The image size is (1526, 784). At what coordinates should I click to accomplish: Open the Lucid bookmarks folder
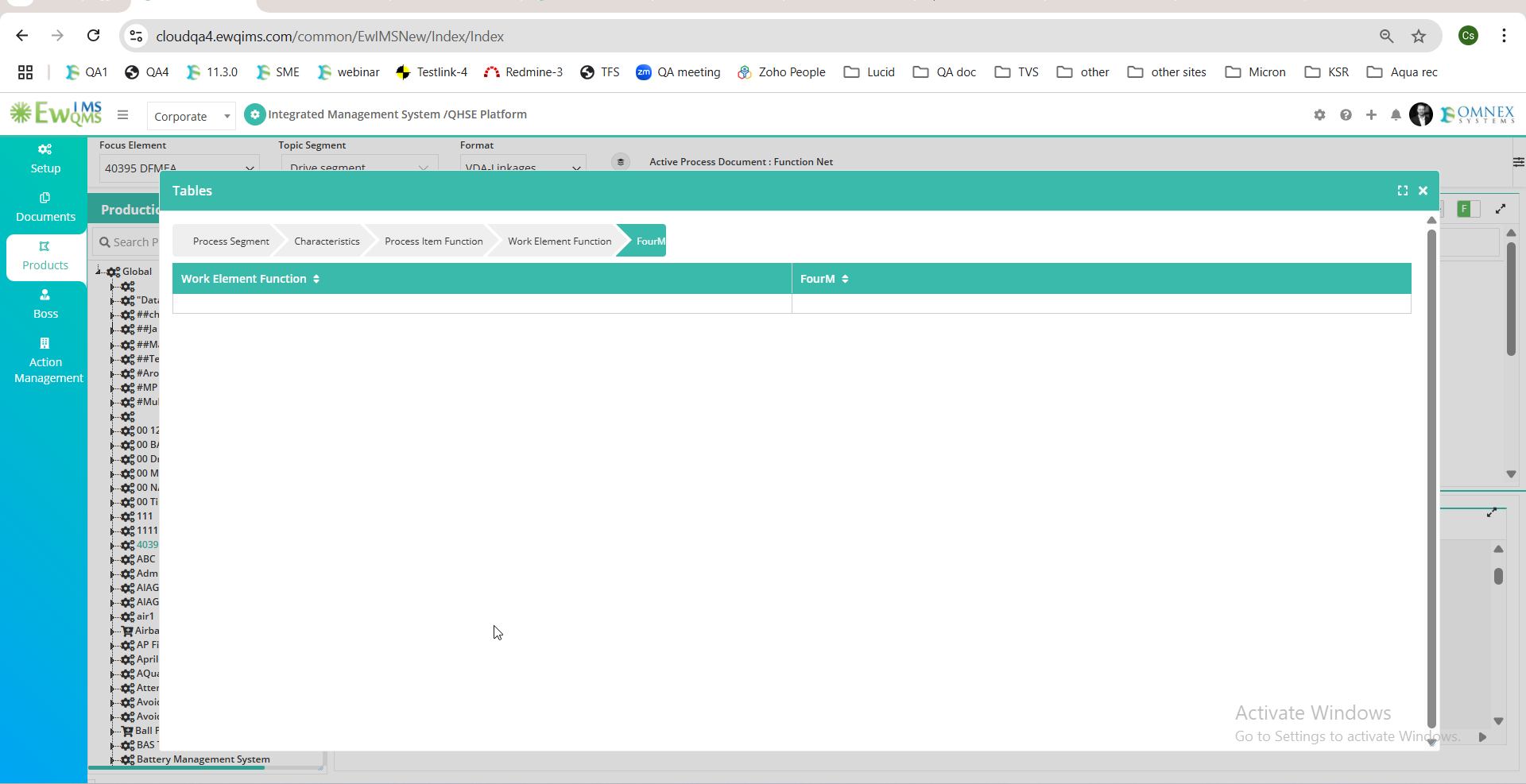coord(870,72)
